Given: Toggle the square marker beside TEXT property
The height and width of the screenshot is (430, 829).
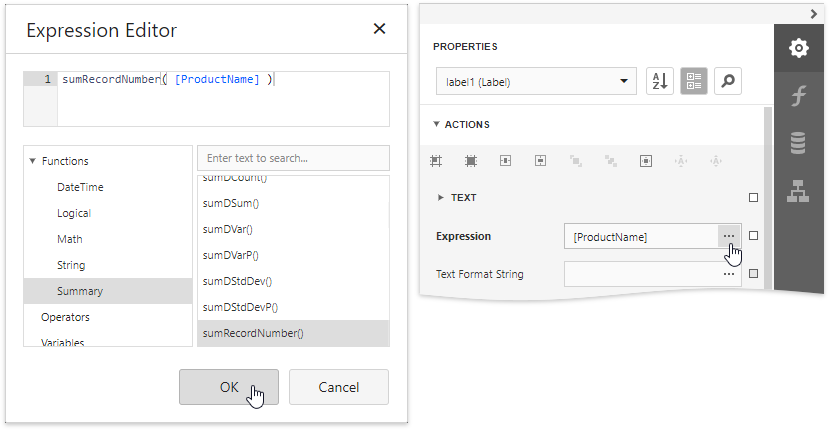Looking at the screenshot, I should [754, 198].
